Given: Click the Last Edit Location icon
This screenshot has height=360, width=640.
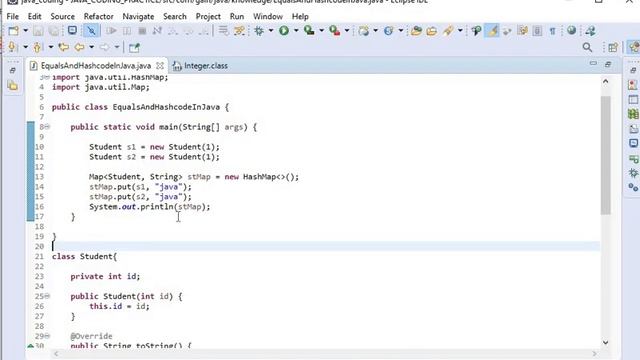Looking at the screenshot, I should pos(64,47).
